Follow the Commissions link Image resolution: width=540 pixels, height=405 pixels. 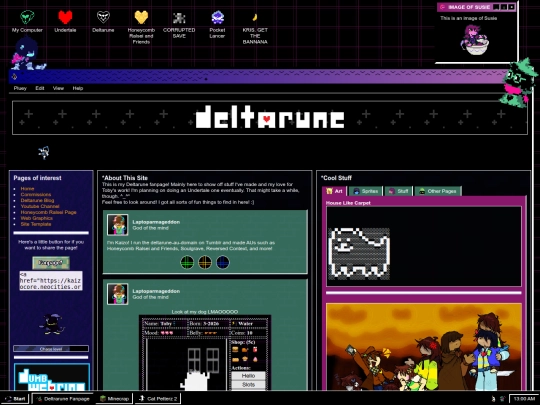pyautogui.click(x=36, y=194)
